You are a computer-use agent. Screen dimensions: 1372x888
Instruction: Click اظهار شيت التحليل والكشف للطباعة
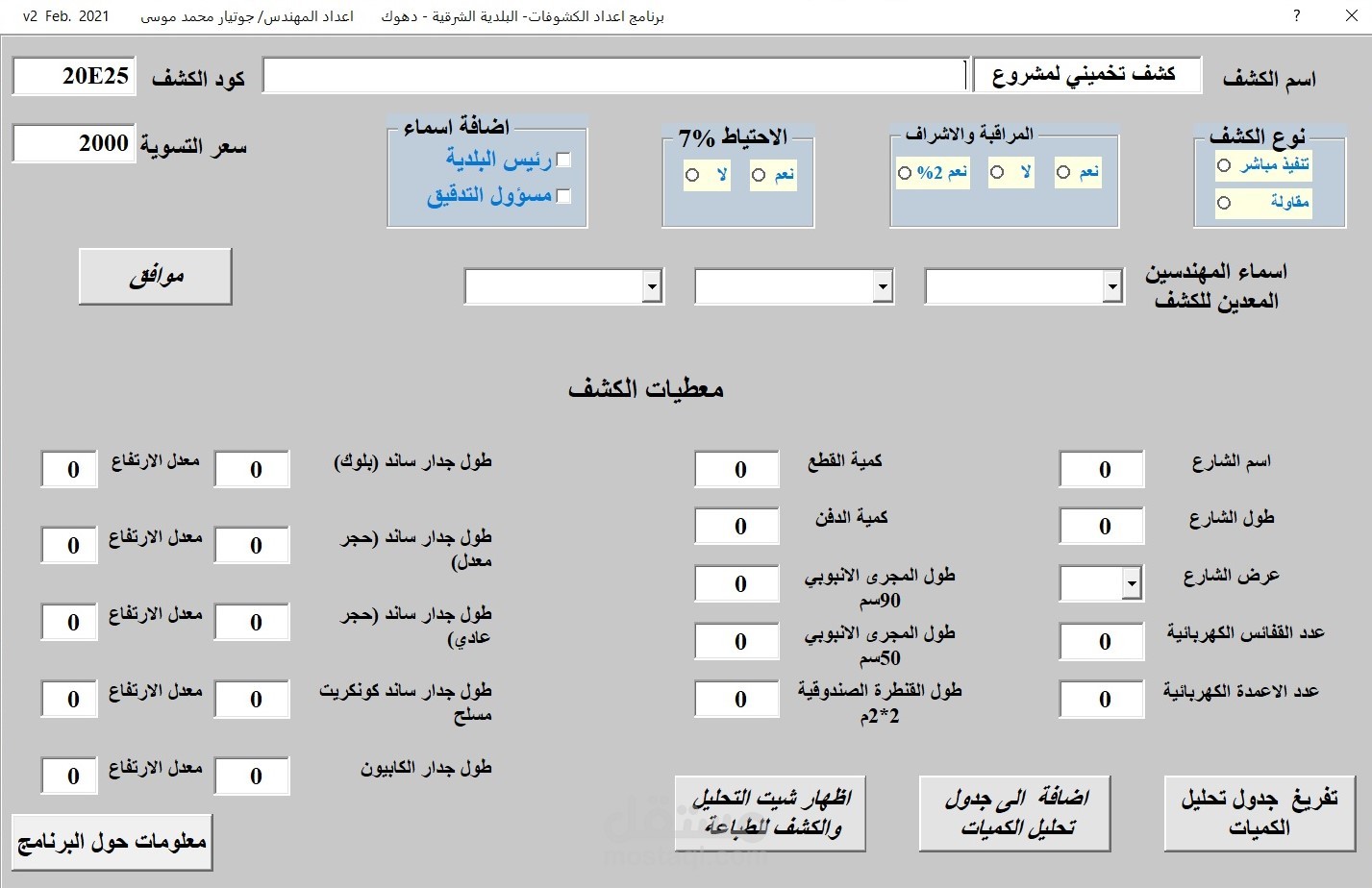coord(770,813)
